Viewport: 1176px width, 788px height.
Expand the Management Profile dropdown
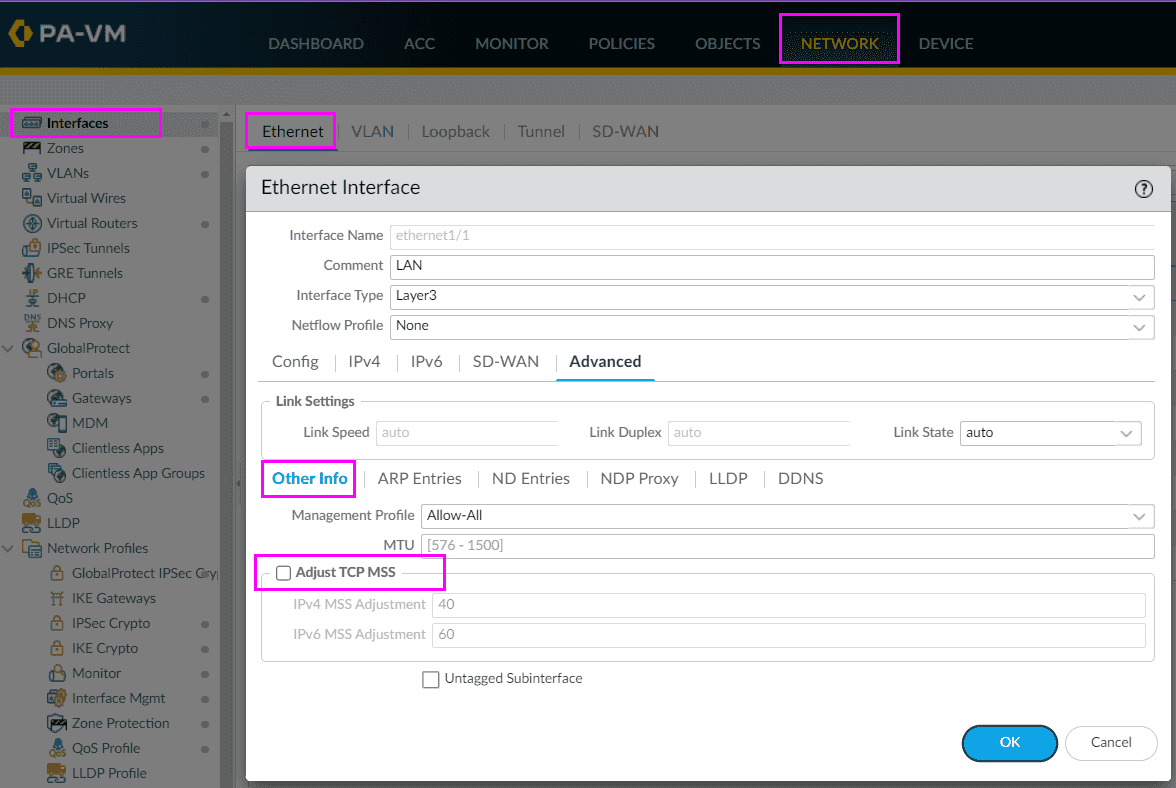1139,517
